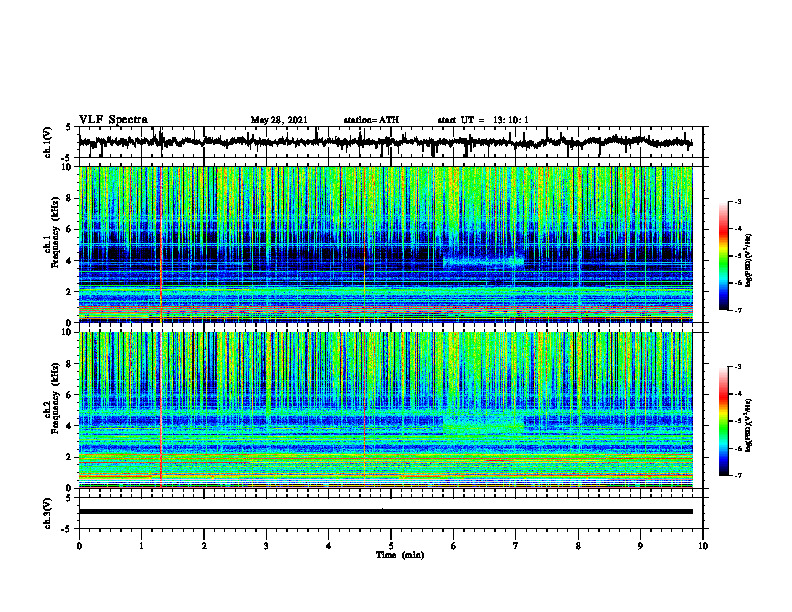Click the start UT '13:10:1' header text
This screenshot has height=612, width=792.
tap(511, 120)
